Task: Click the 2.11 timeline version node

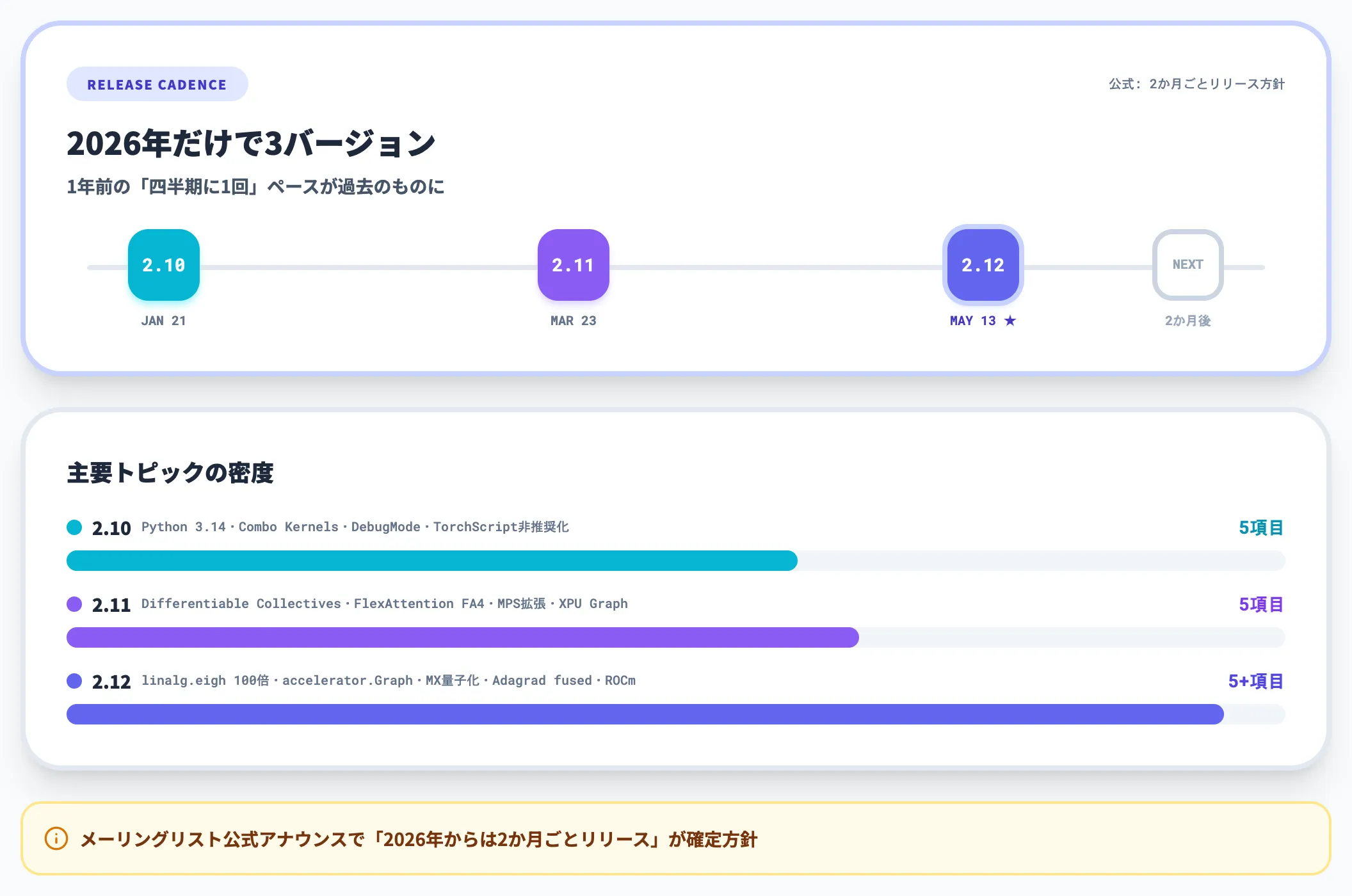Action: [574, 265]
